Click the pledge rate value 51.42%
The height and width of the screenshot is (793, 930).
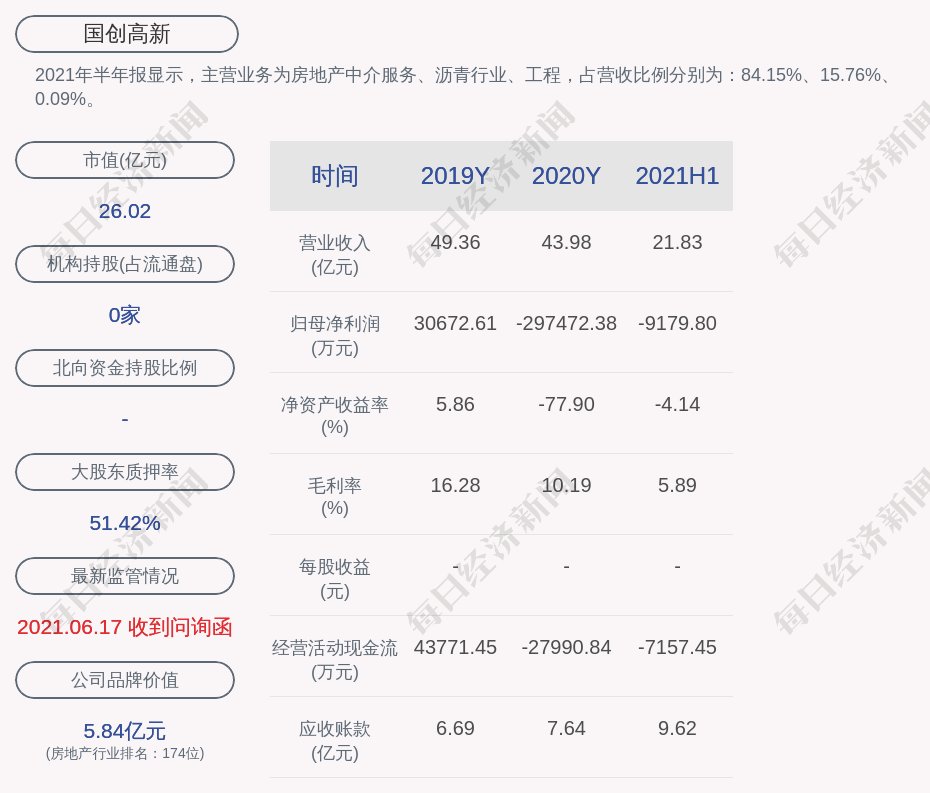coord(125,523)
